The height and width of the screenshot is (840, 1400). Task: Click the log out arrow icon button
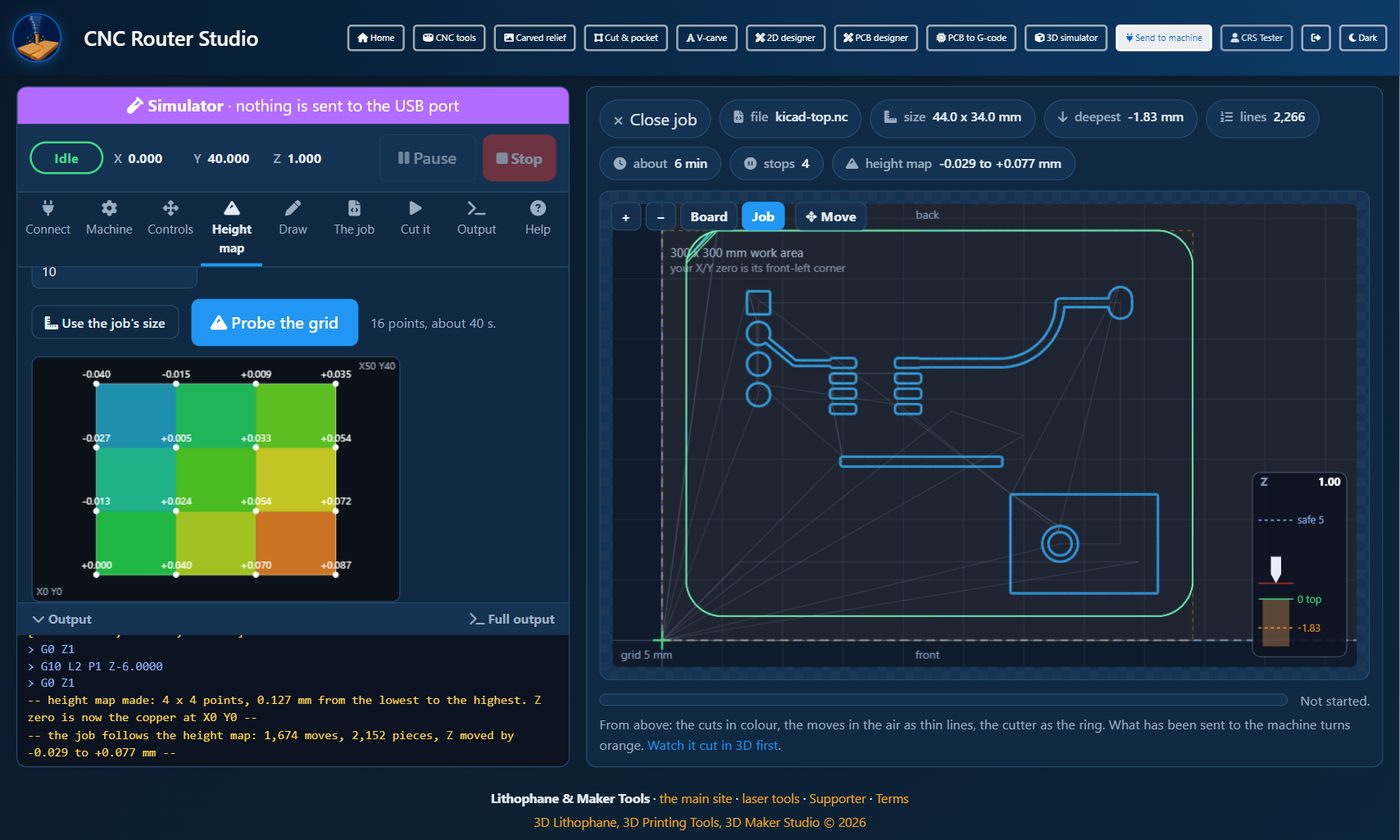(x=1316, y=38)
